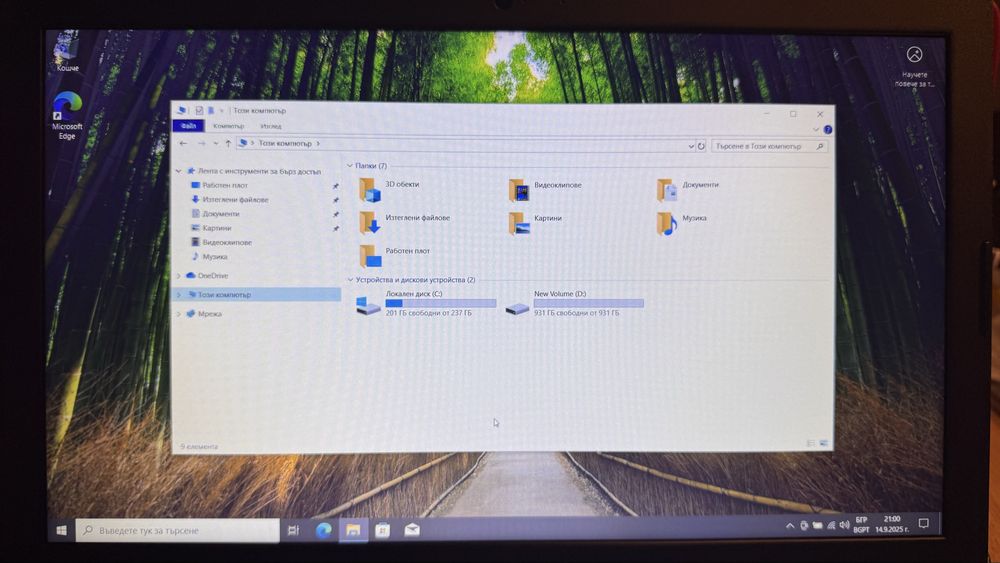Select Изтеглени файлове in navigation pane
The height and width of the screenshot is (563, 1000).
click(x=235, y=200)
